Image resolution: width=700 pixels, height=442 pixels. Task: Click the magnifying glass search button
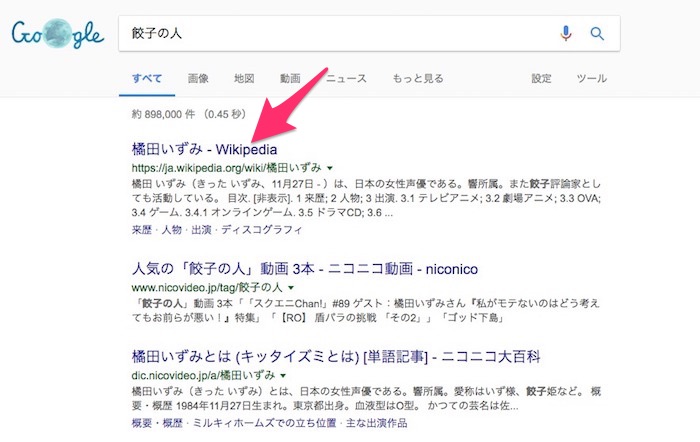coord(598,34)
